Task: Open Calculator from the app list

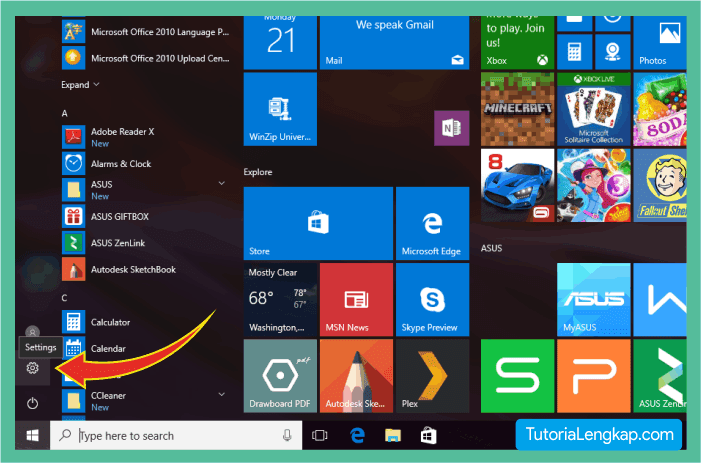Action: coord(146,322)
